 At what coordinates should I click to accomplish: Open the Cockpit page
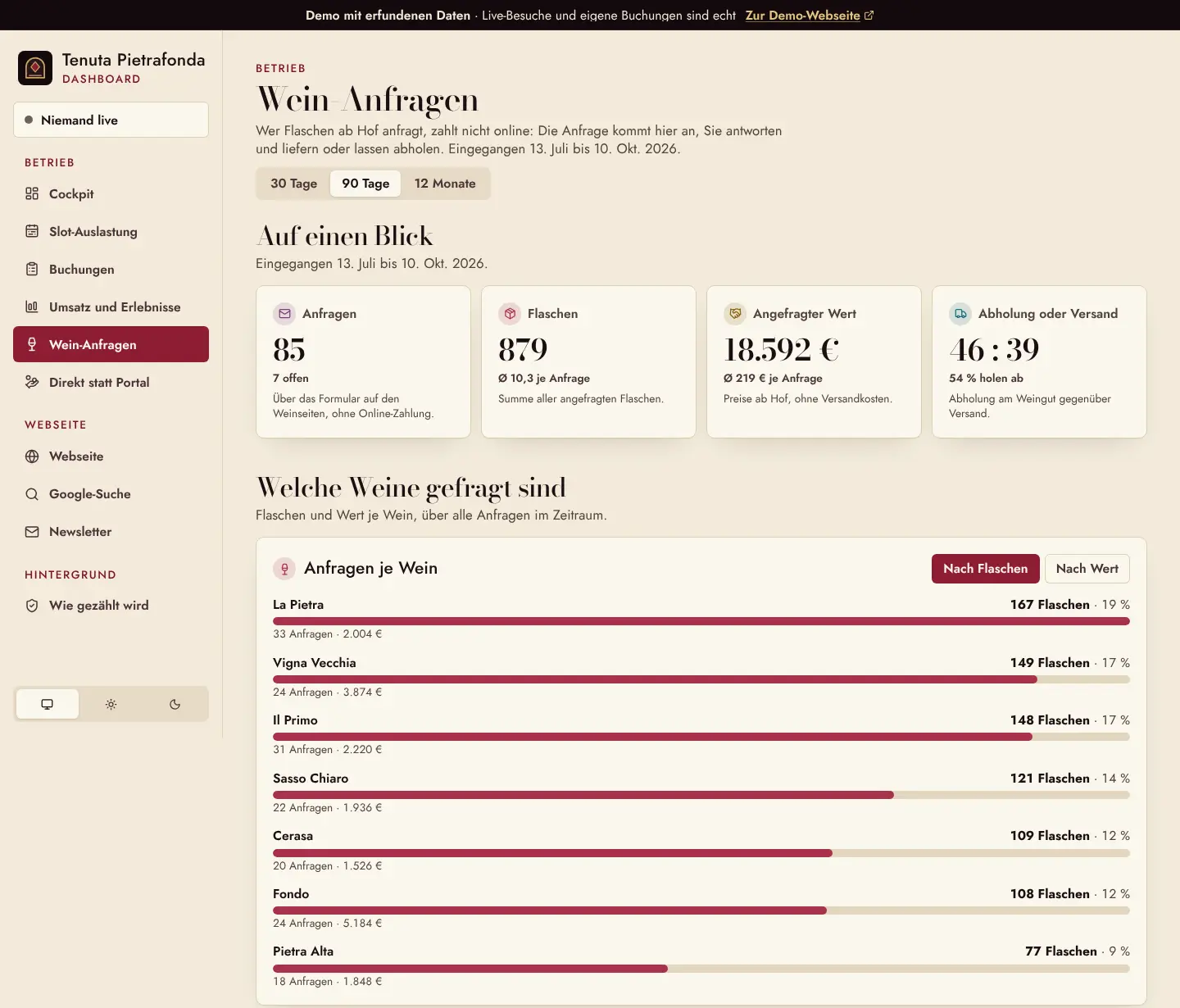(111, 193)
